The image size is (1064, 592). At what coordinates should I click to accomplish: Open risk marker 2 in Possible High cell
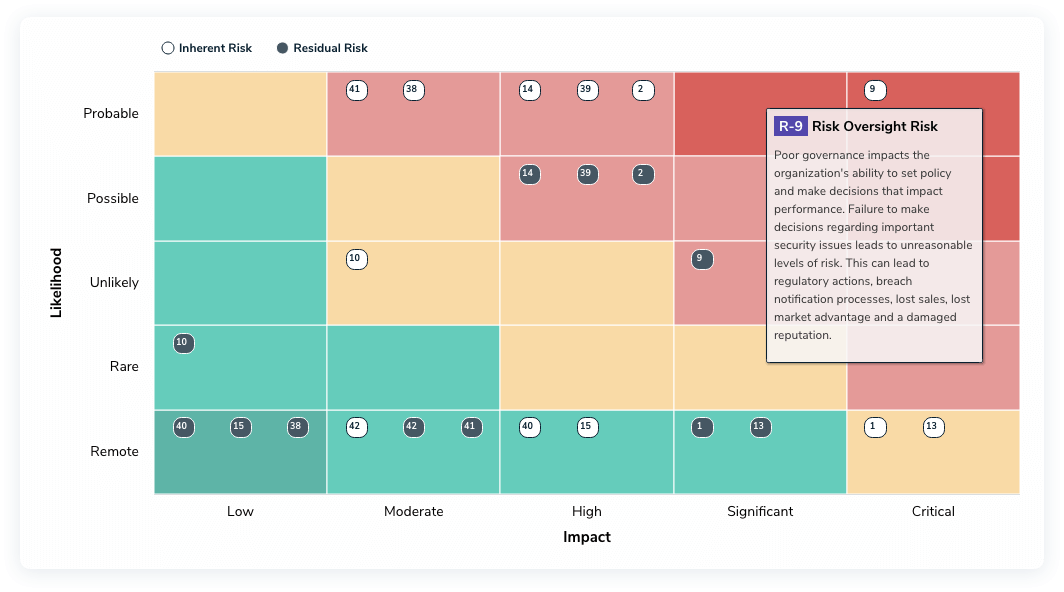pyautogui.click(x=643, y=173)
